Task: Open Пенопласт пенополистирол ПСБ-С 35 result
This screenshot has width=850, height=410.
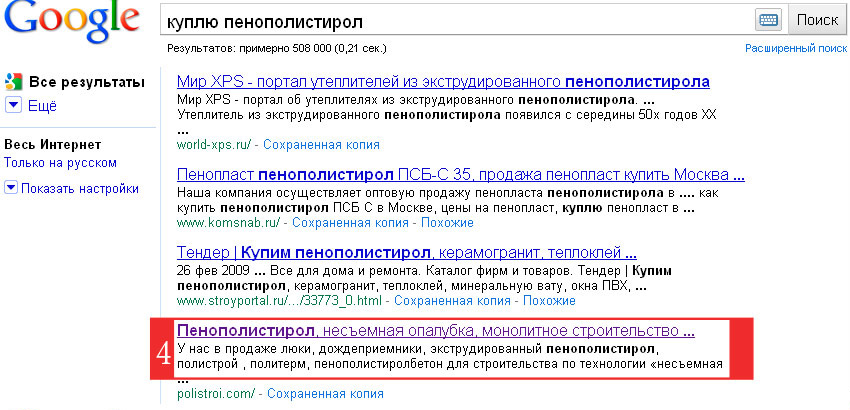Action: (x=461, y=175)
